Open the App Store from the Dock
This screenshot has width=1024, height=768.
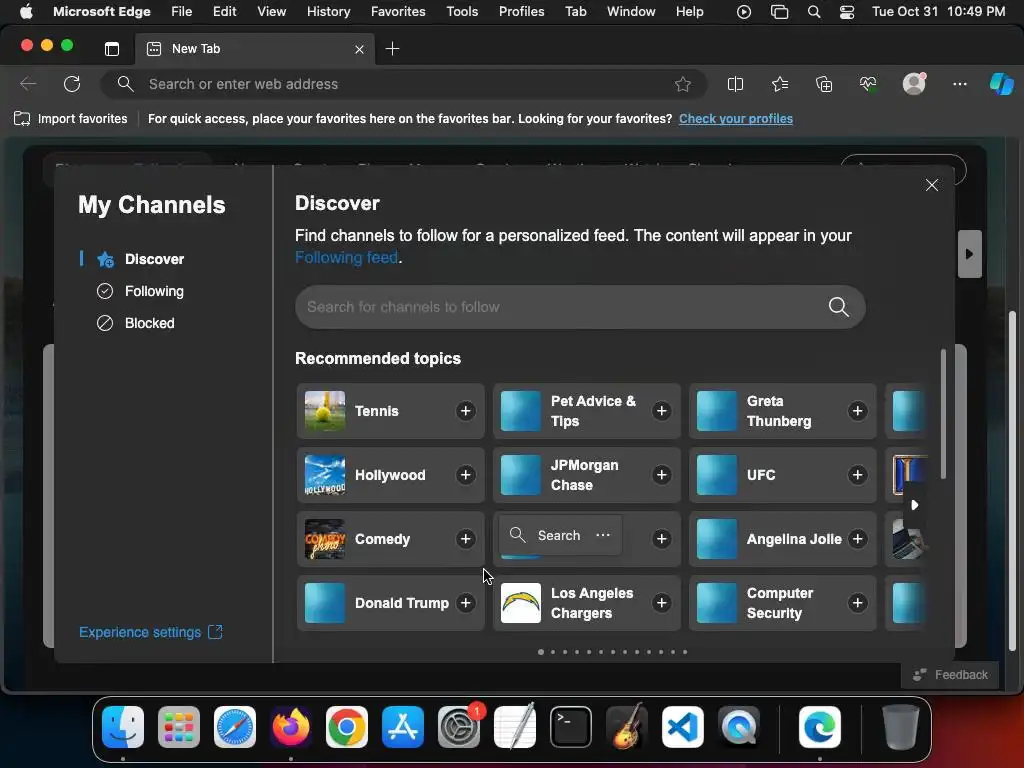click(x=403, y=727)
